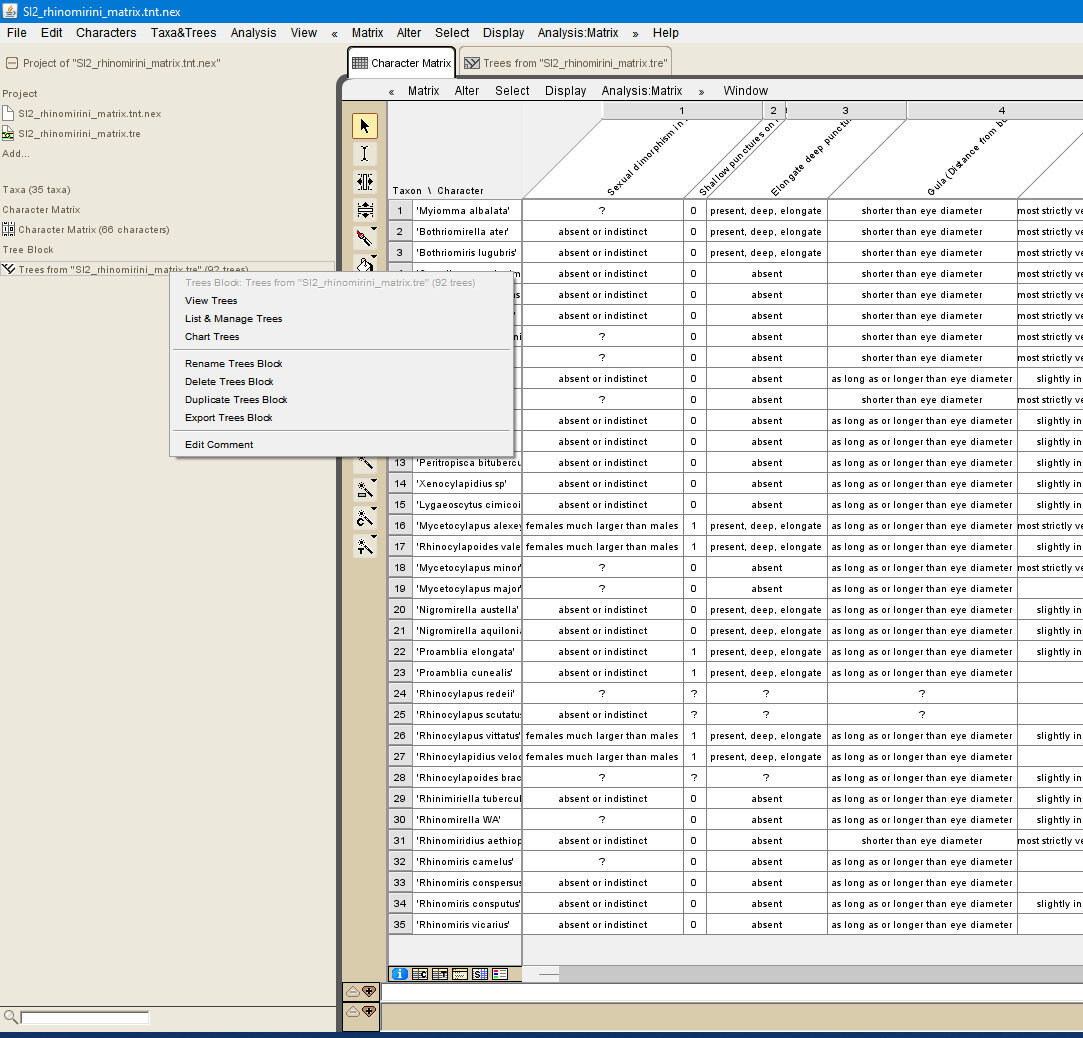Open the character list icon marked C
Viewport: 1083px width, 1038px height.
[420, 974]
